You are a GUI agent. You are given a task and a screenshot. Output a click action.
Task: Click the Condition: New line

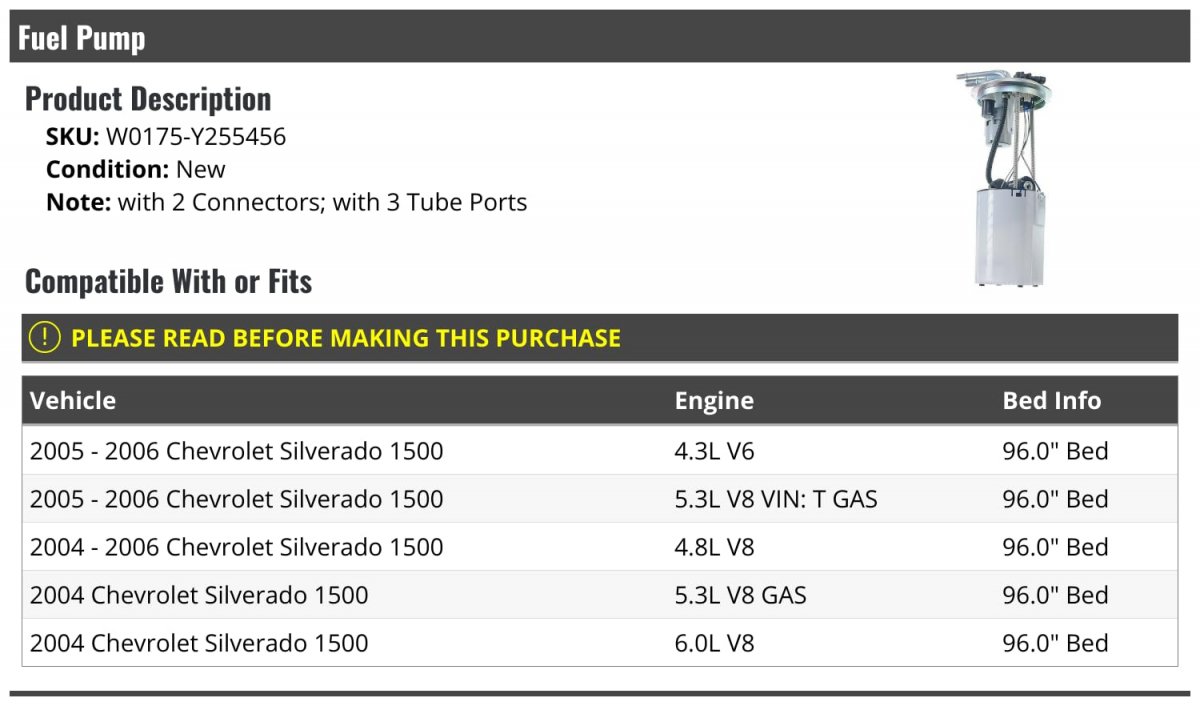click(x=136, y=169)
